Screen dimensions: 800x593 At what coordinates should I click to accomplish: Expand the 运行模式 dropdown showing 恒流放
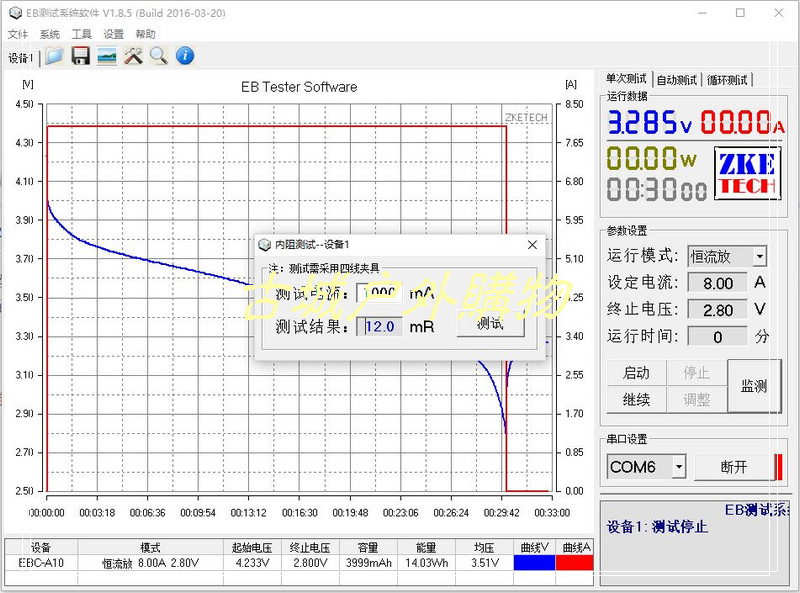pyautogui.click(x=760, y=256)
